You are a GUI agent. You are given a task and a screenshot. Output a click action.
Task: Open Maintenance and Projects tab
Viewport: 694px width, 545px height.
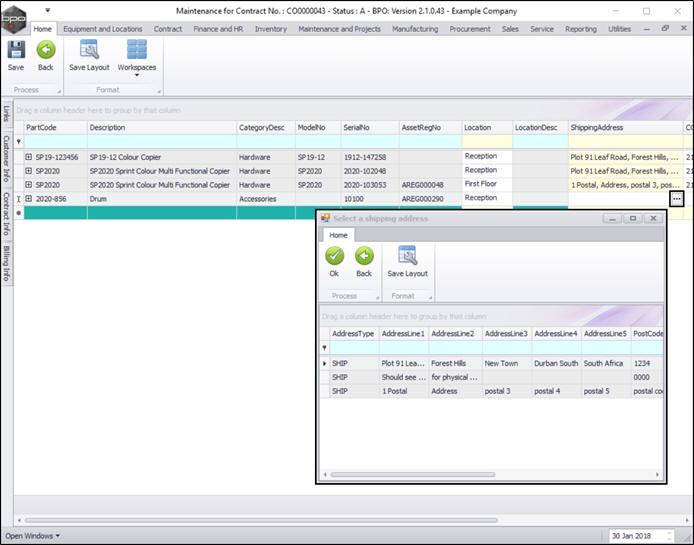coord(339,29)
